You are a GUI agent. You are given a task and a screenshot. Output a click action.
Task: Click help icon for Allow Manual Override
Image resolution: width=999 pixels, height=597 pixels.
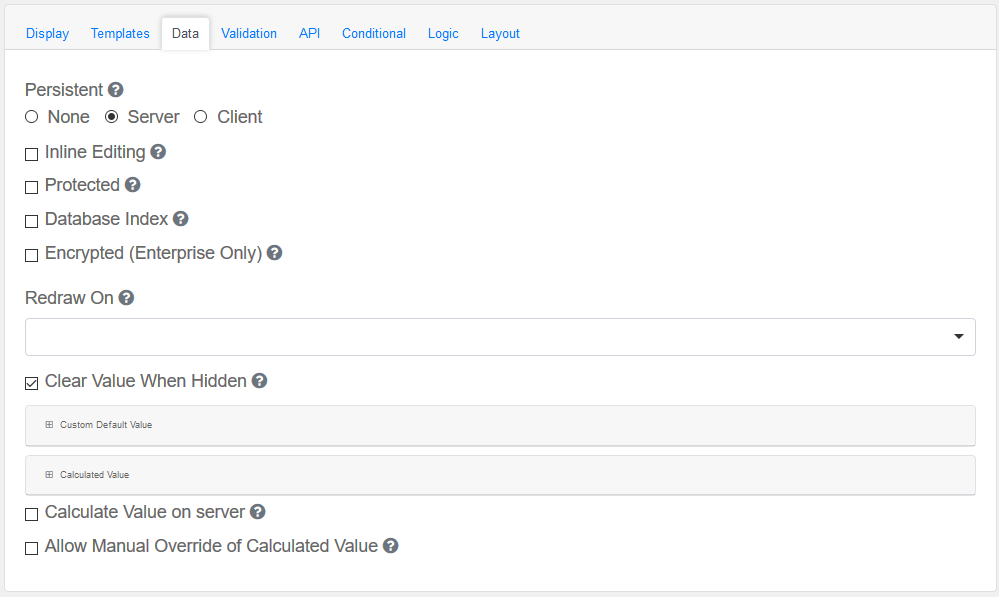pyautogui.click(x=391, y=546)
